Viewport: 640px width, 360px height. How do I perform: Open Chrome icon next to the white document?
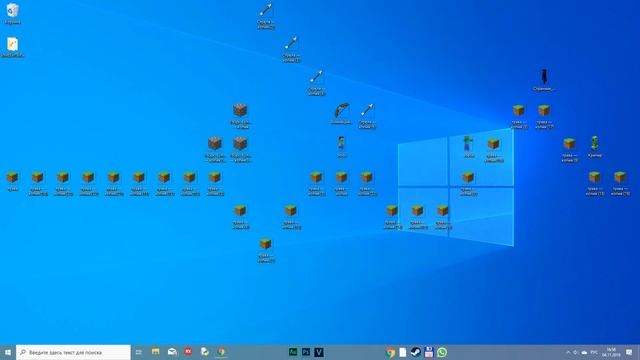(x=390, y=352)
